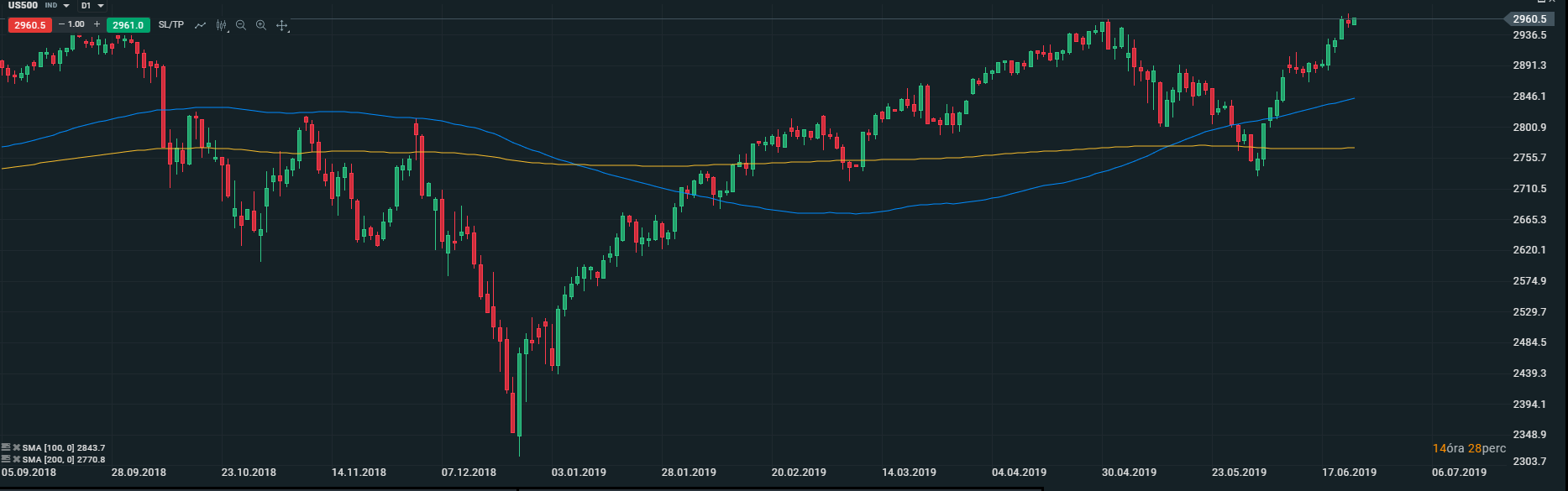Activate the crosshair move tool
Screen dimensions: 1568x491
point(282,25)
